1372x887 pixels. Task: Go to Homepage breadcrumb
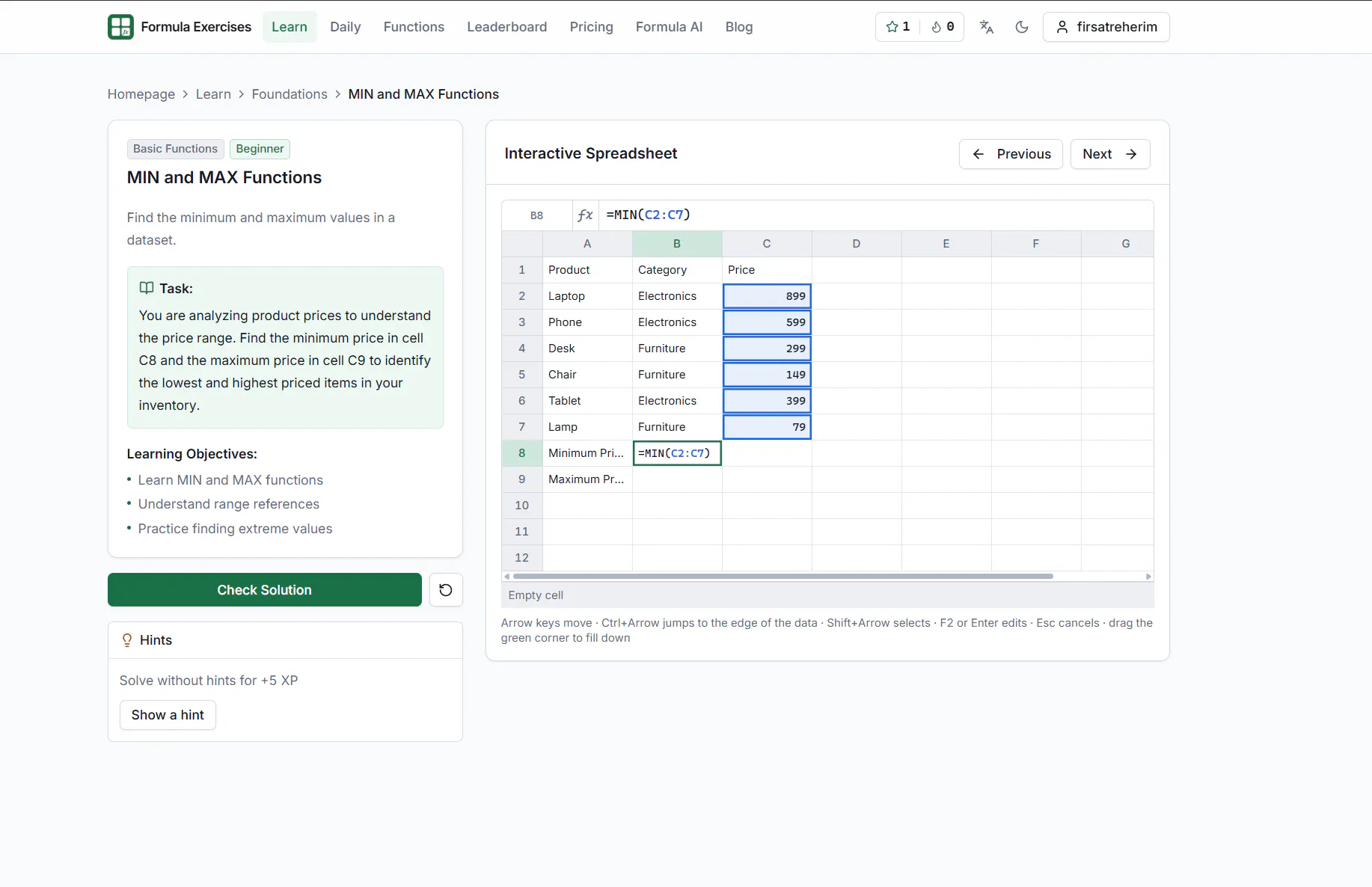tap(141, 94)
